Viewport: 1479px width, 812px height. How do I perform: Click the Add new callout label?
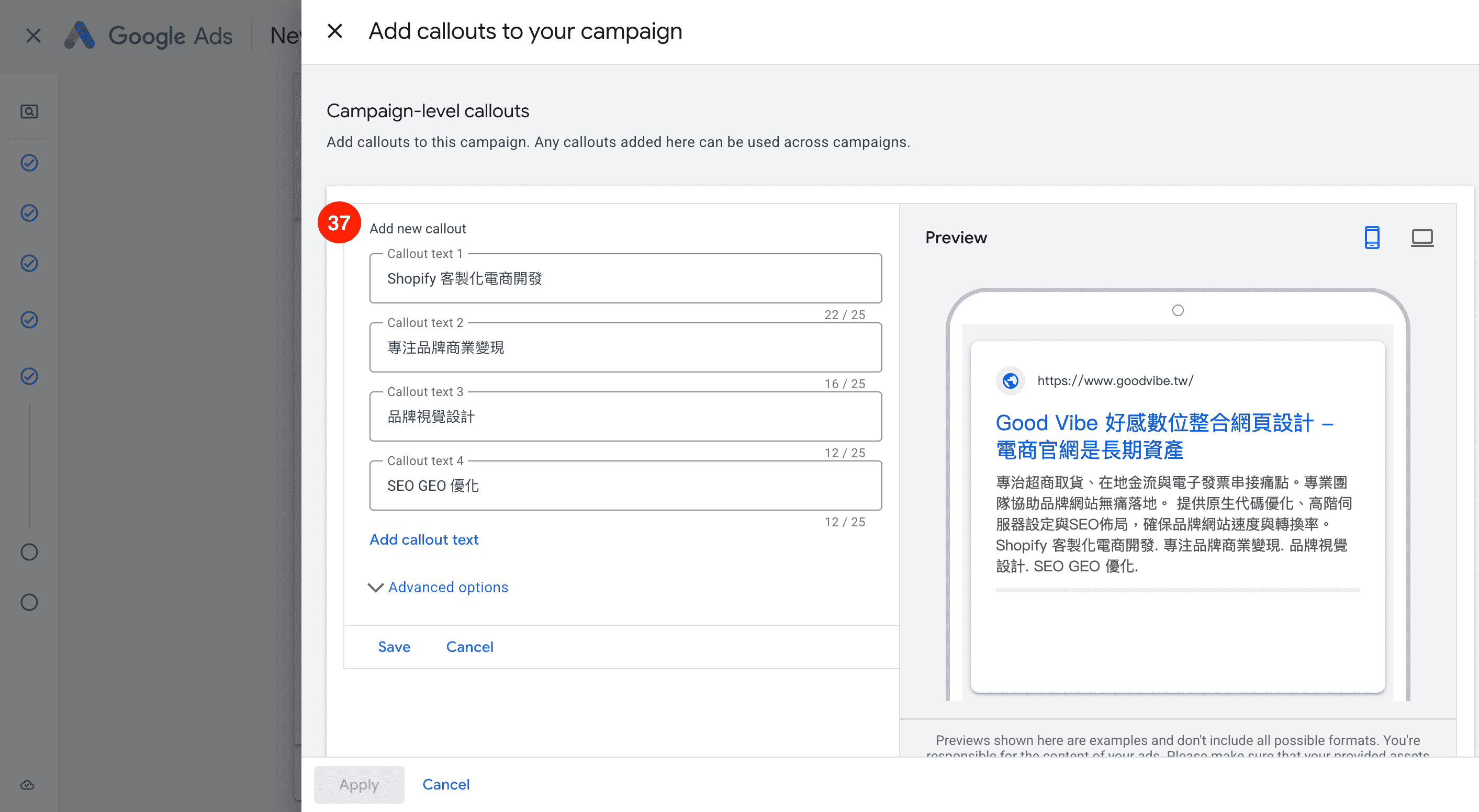(418, 229)
